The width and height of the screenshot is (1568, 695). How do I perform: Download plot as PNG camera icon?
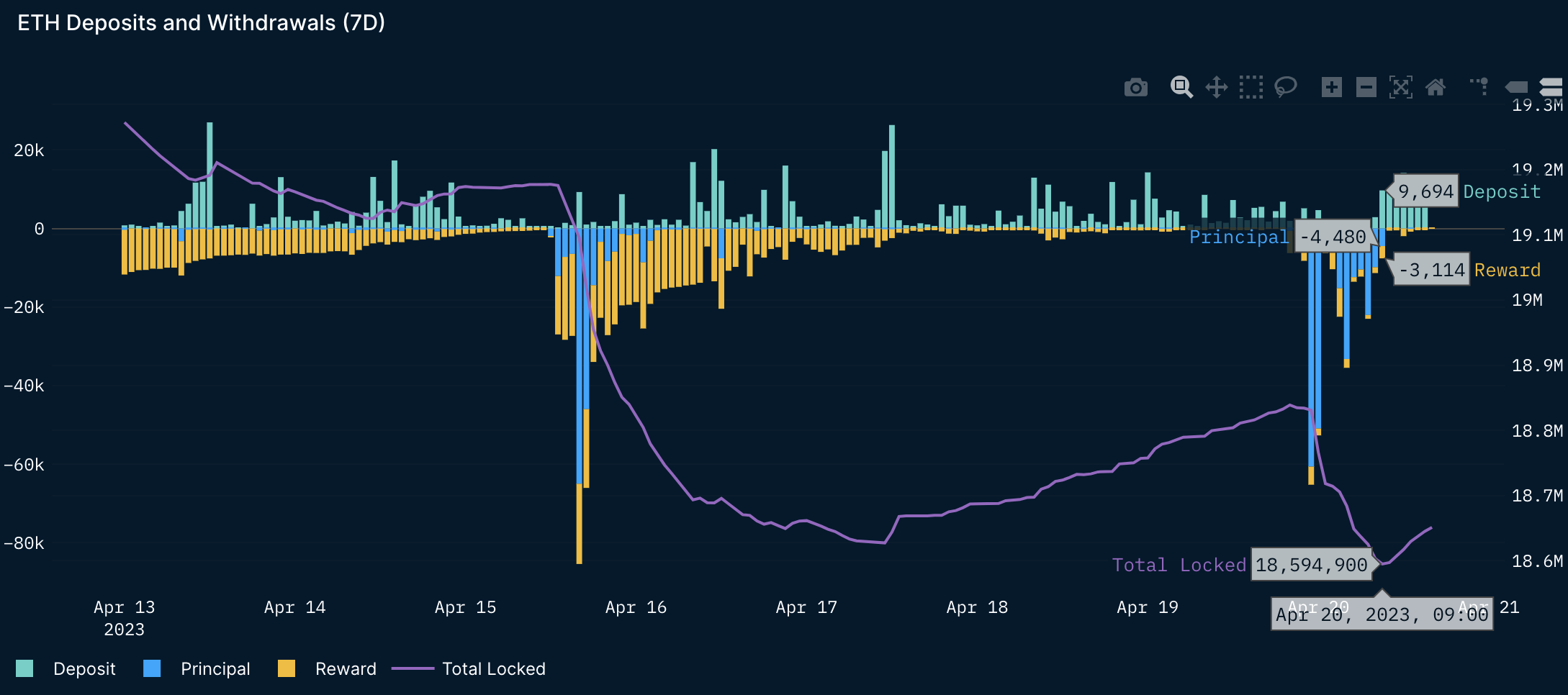(x=1135, y=88)
